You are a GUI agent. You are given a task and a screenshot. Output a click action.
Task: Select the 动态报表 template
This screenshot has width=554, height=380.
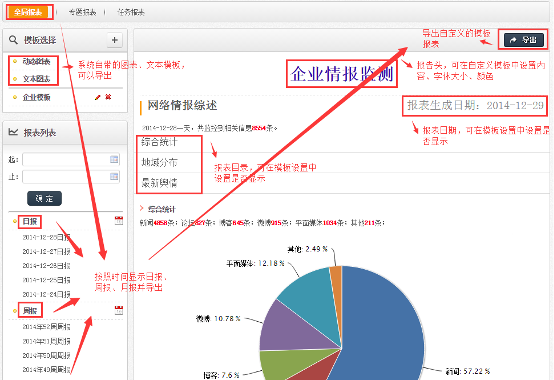36,62
